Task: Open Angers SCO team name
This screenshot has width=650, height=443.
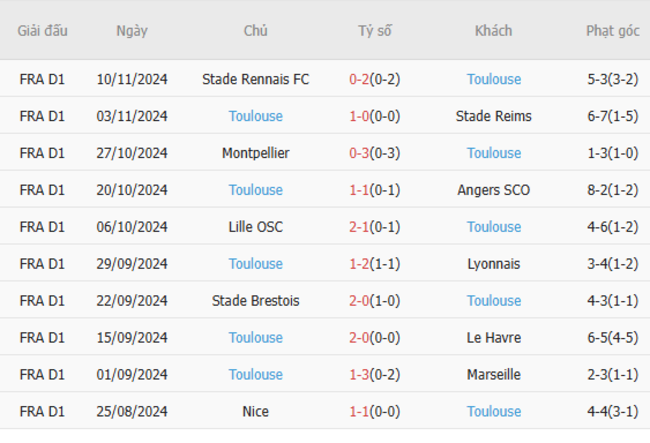Action: point(494,190)
